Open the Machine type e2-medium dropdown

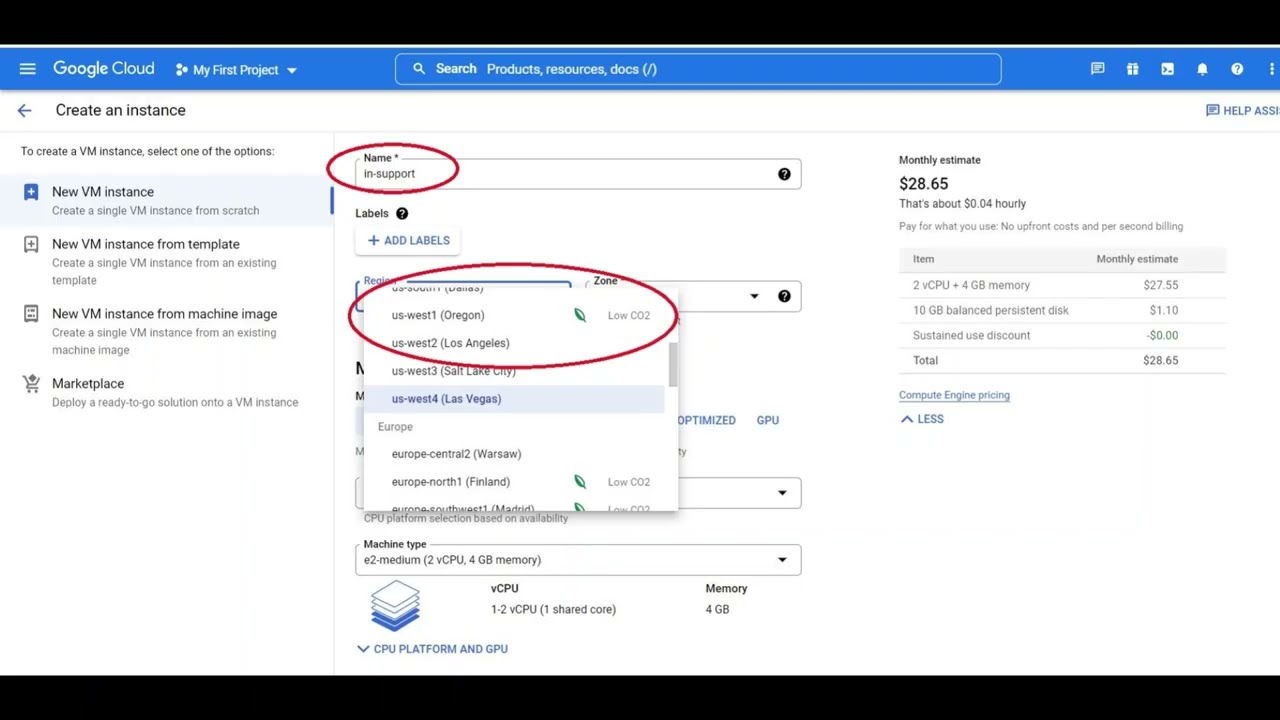point(578,560)
